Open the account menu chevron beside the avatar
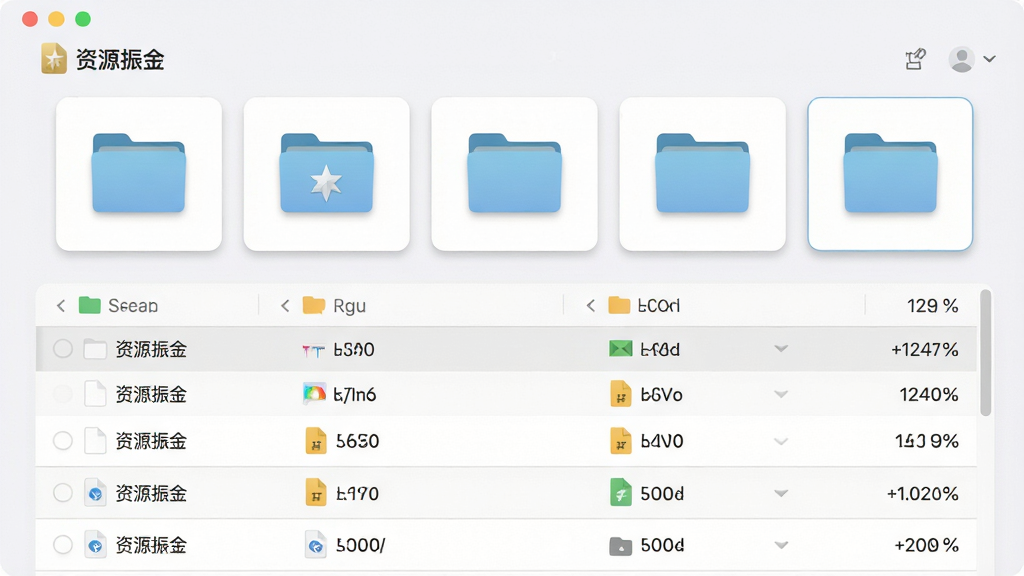 (x=989, y=59)
